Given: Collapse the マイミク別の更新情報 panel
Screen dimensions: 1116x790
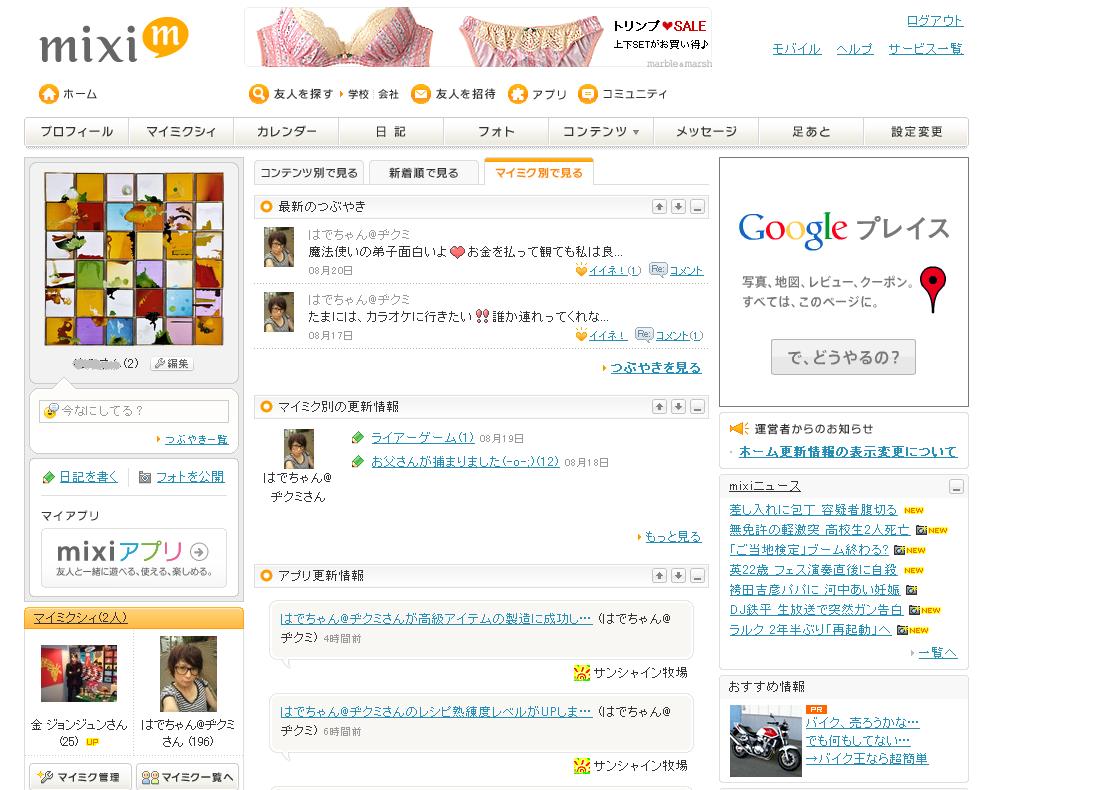Looking at the screenshot, I should click(x=698, y=406).
